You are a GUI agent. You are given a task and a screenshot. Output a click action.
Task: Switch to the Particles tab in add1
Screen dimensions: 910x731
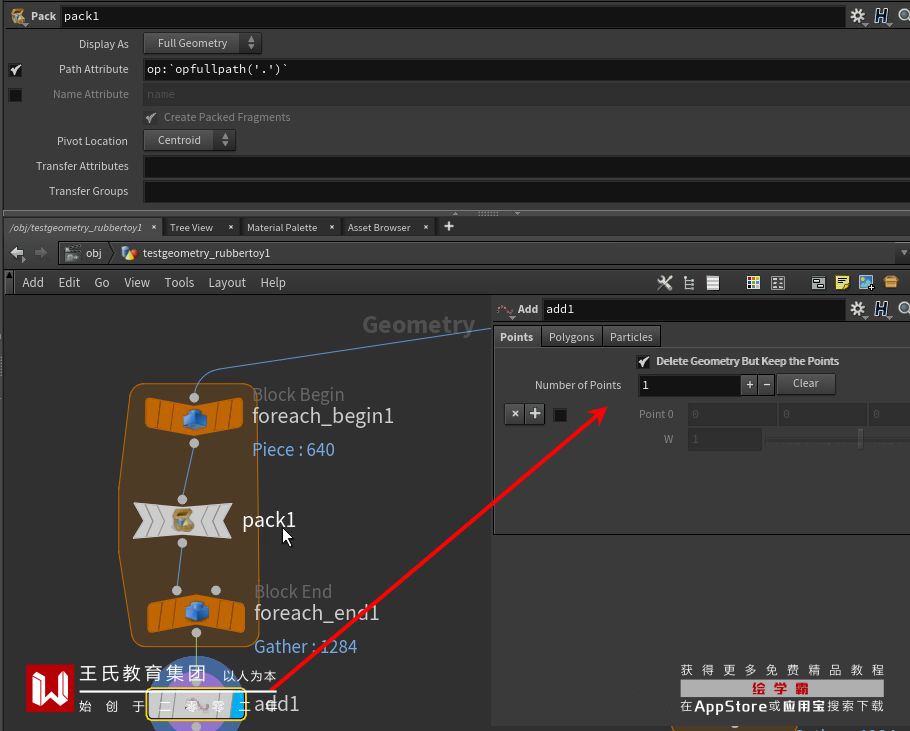pos(631,337)
